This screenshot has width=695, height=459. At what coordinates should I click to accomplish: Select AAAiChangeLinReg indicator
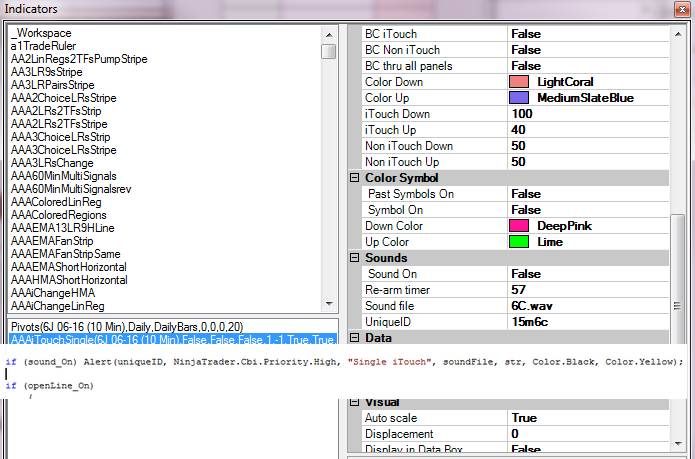(58, 306)
